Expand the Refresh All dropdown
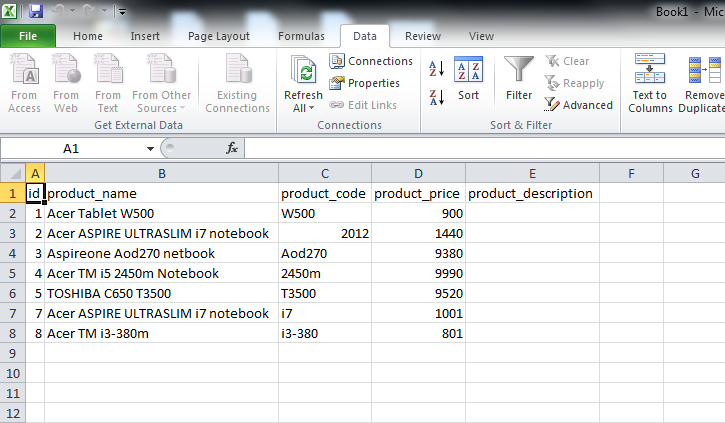This screenshot has width=725, height=423. coord(303,108)
